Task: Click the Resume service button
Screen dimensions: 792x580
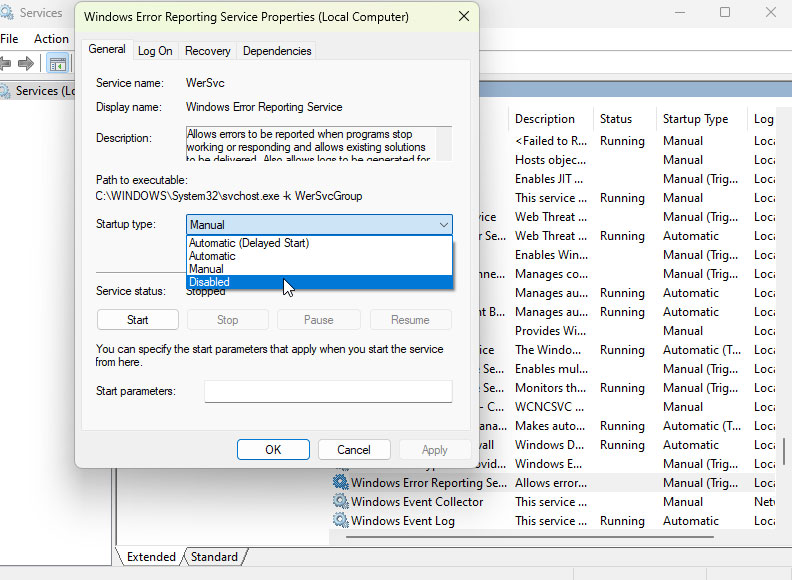Action: coord(410,320)
